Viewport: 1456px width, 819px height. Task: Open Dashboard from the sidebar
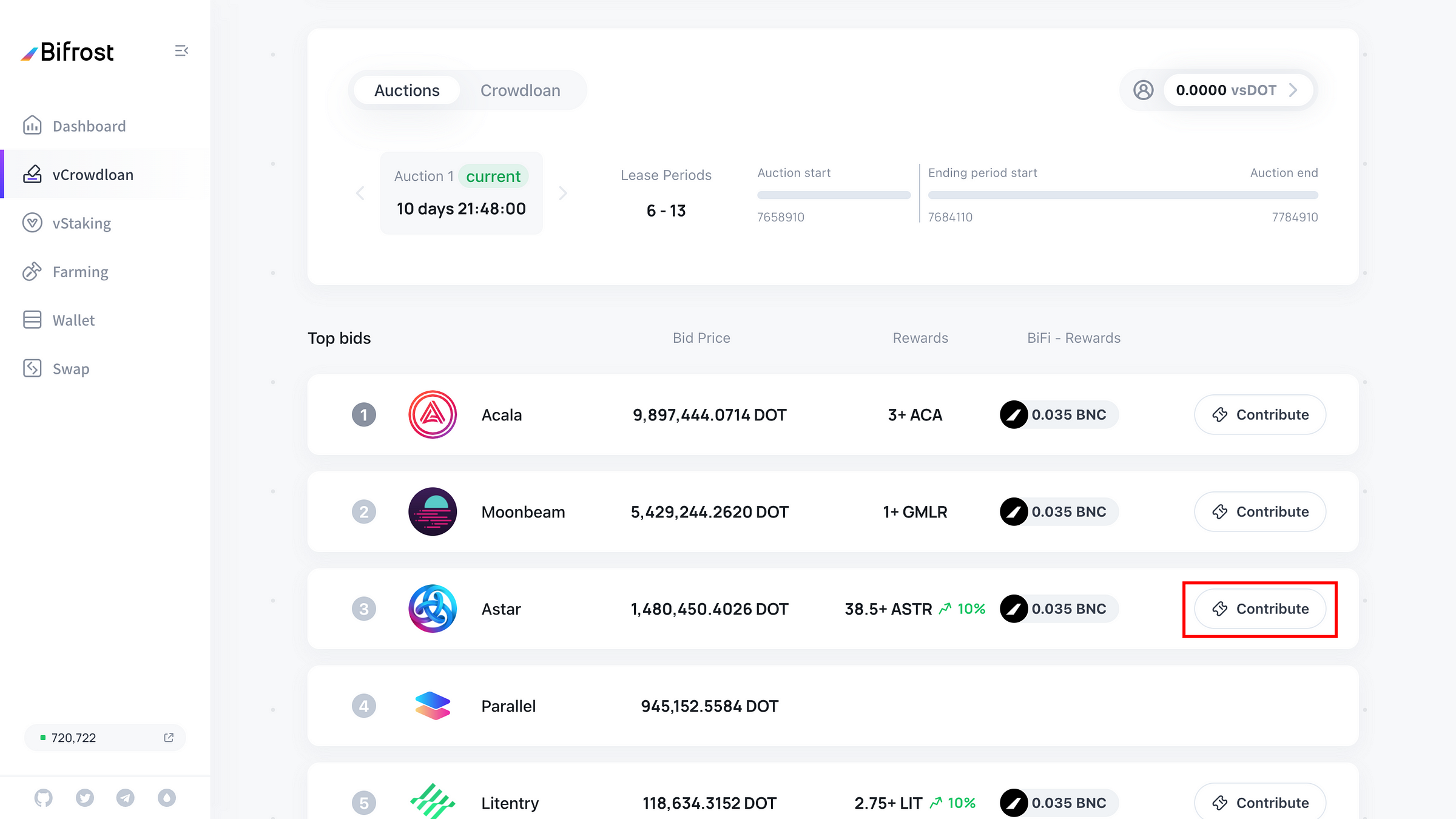click(89, 126)
